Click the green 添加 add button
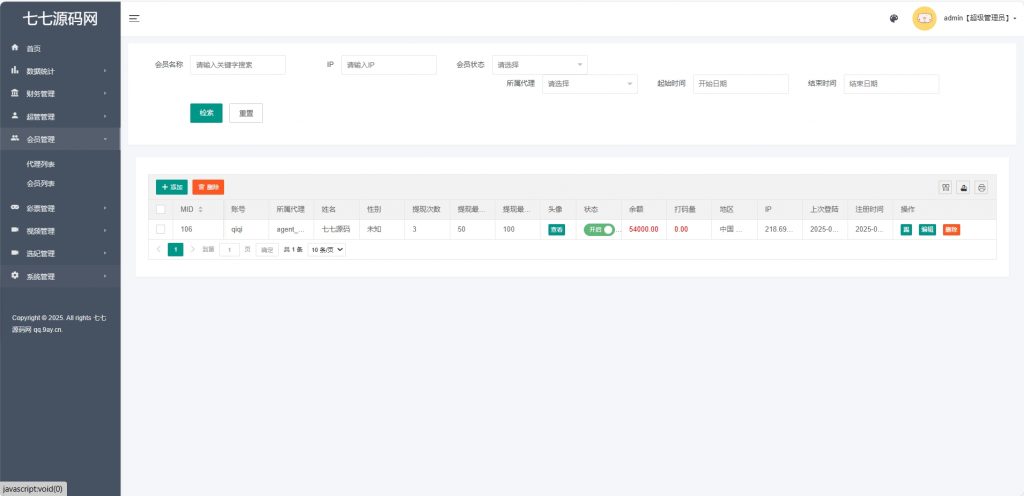 172,187
